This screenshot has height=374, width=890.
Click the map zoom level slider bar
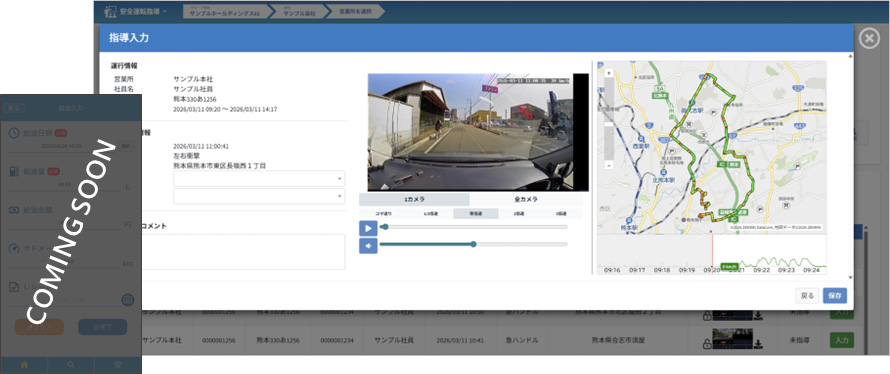(609, 119)
